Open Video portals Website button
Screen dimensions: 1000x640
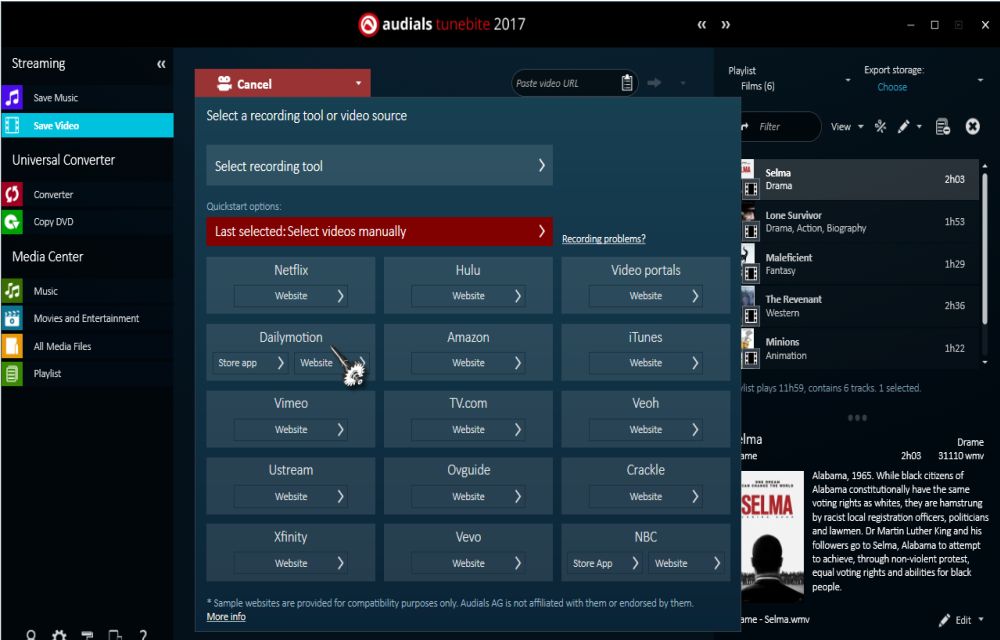pos(645,296)
